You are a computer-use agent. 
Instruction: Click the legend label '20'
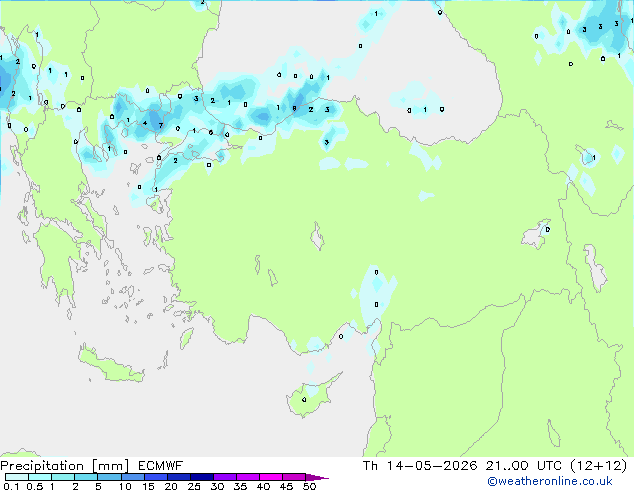coord(171,486)
